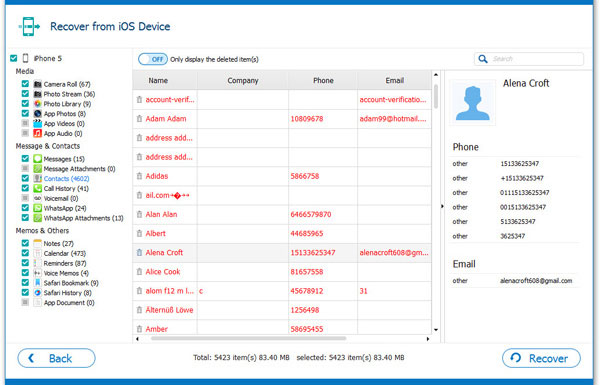Click the search magnifier icon
Image resolution: width=600 pixels, height=385 pixels.
coord(483,59)
